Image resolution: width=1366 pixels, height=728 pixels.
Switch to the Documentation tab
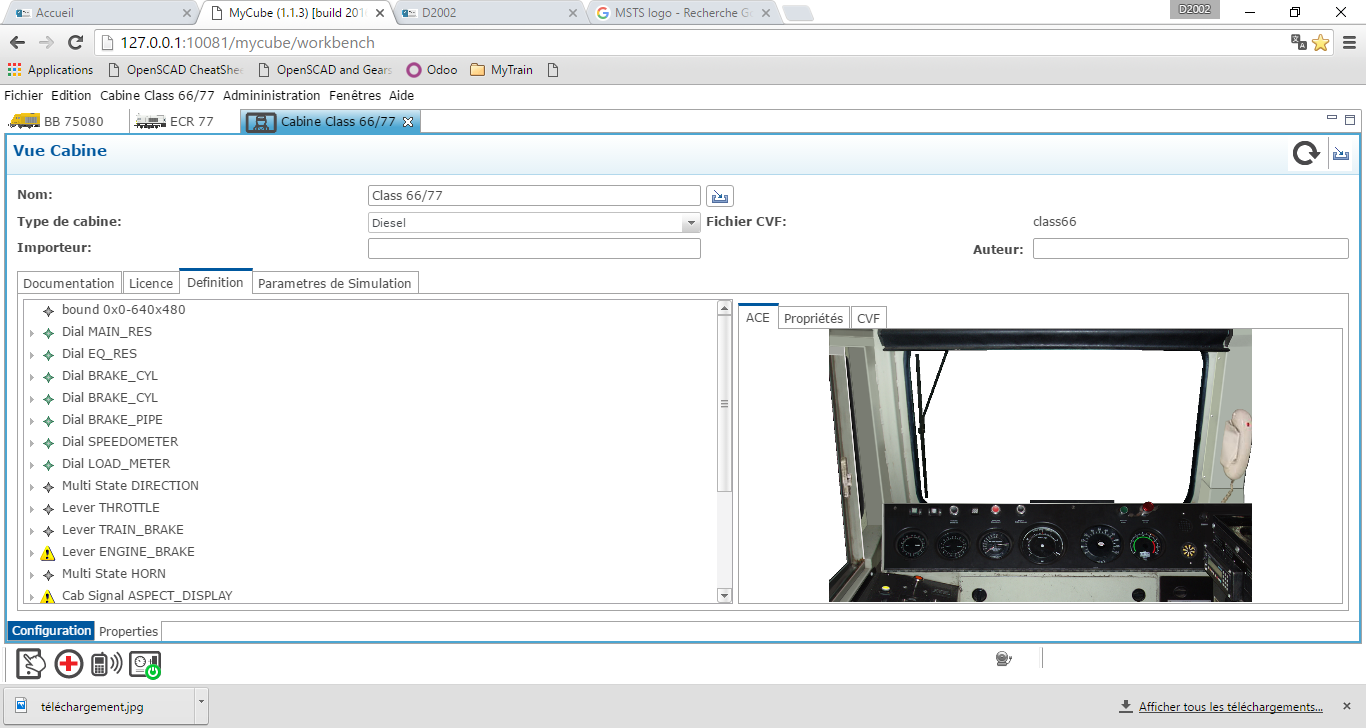(69, 283)
